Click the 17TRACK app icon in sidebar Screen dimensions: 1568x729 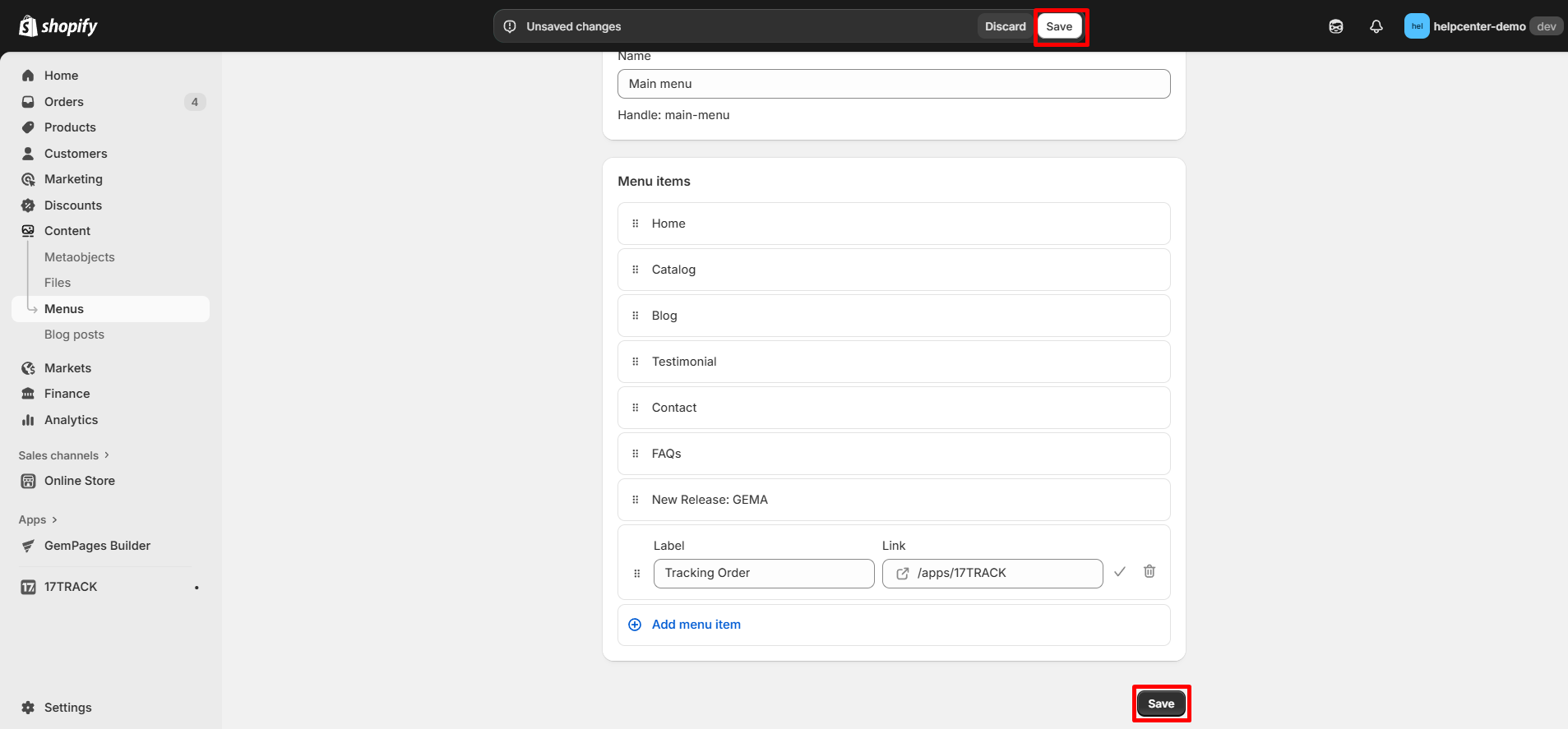click(x=28, y=587)
